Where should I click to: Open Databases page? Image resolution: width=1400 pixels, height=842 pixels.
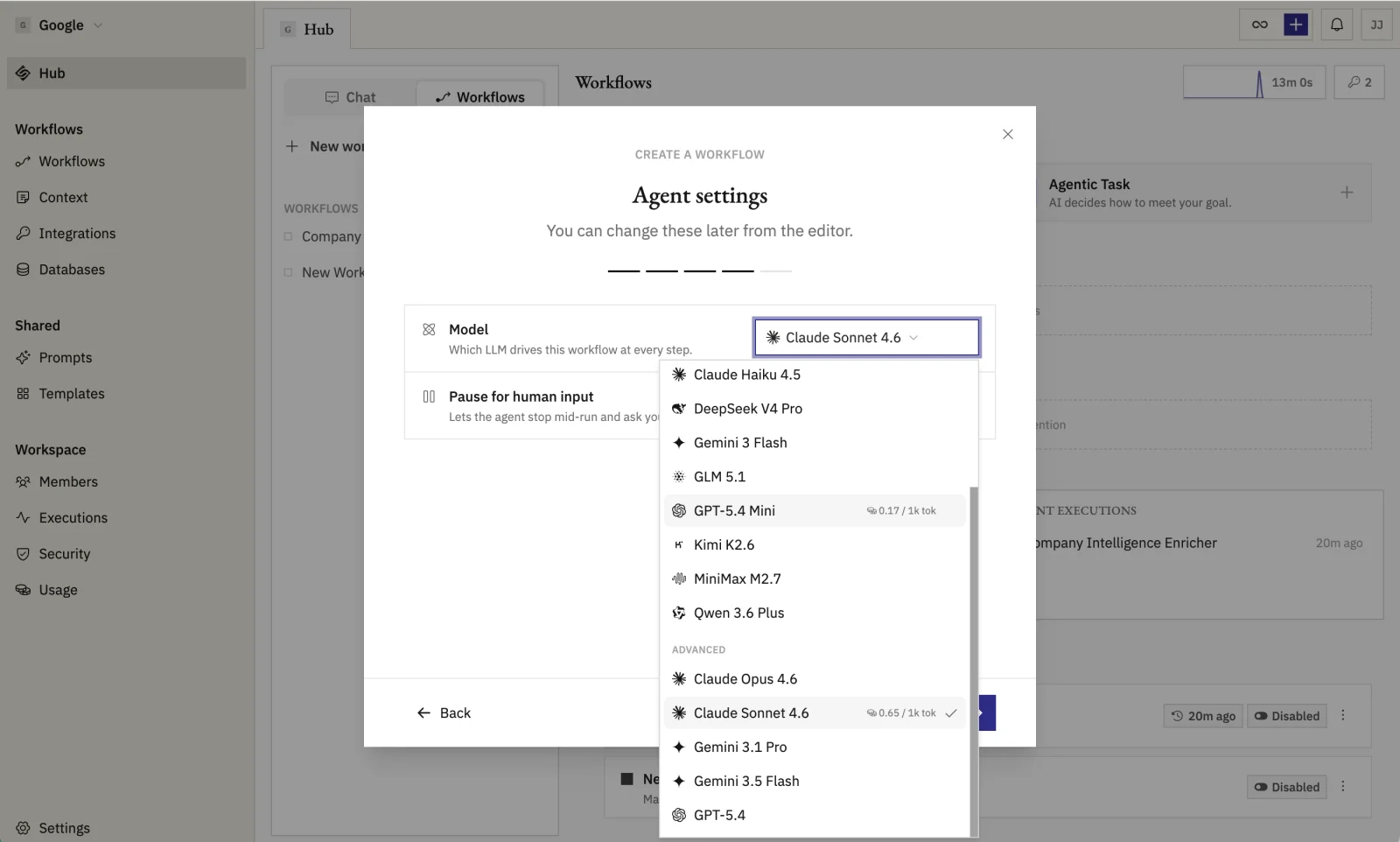(127, 270)
